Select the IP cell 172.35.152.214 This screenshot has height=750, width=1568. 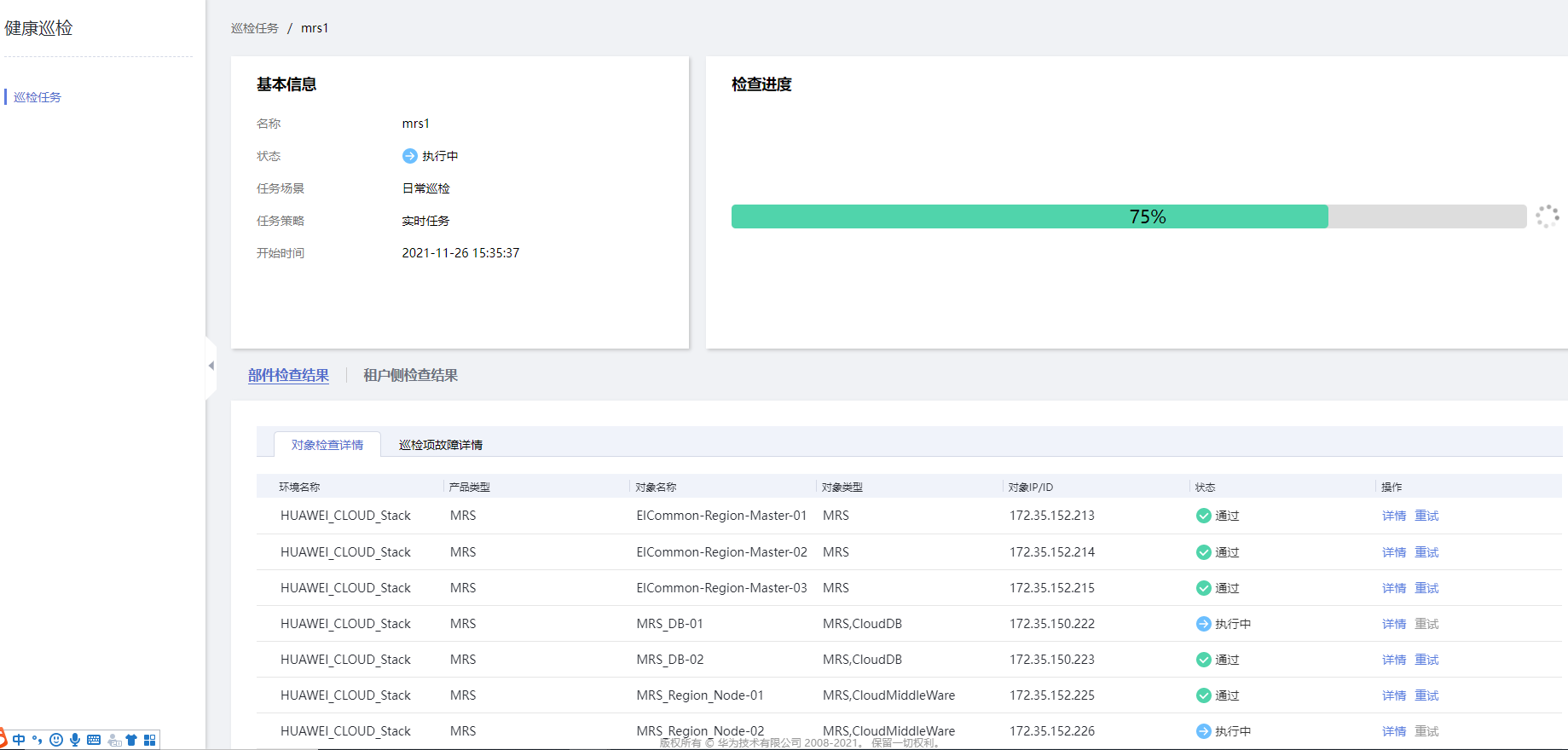coord(1052,552)
